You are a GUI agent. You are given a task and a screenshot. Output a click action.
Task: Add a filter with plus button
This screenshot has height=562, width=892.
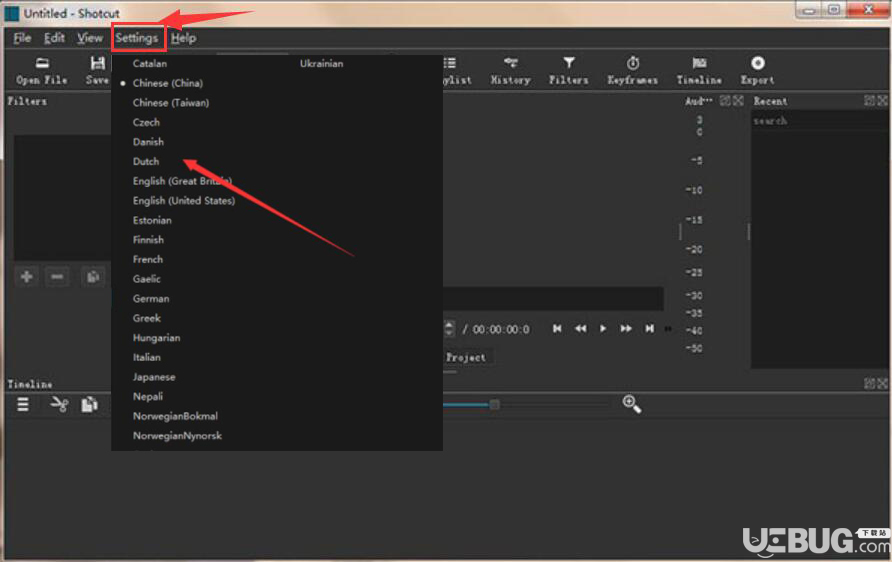[26, 277]
